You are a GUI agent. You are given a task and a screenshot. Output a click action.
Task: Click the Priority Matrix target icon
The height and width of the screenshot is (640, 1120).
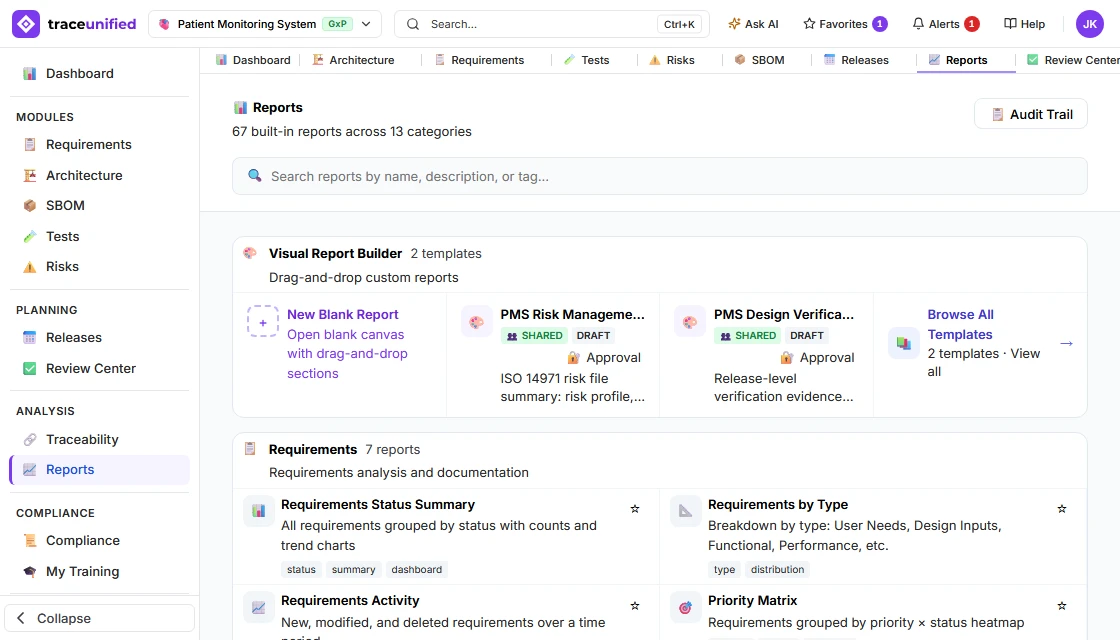pyautogui.click(x=685, y=607)
